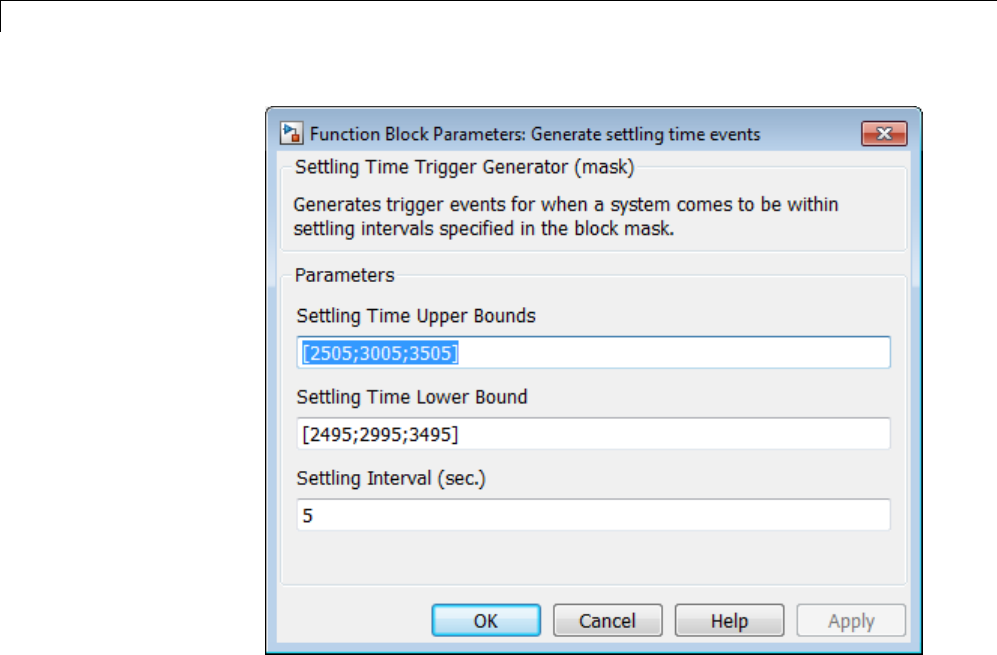Open Help for this block
Image resolution: width=997 pixels, height=655 pixels.
tap(729, 620)
